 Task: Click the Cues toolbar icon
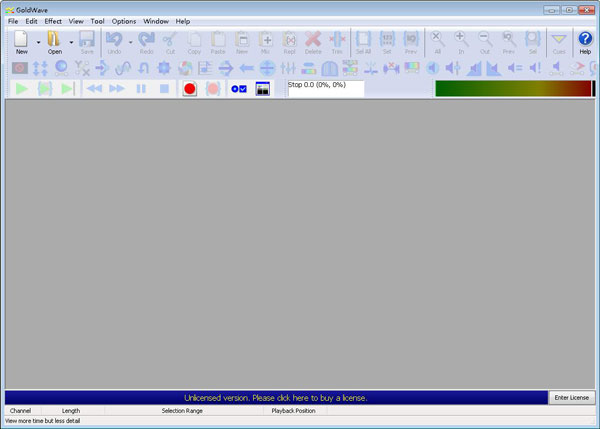pyautogui.click(x=559, y=41)
